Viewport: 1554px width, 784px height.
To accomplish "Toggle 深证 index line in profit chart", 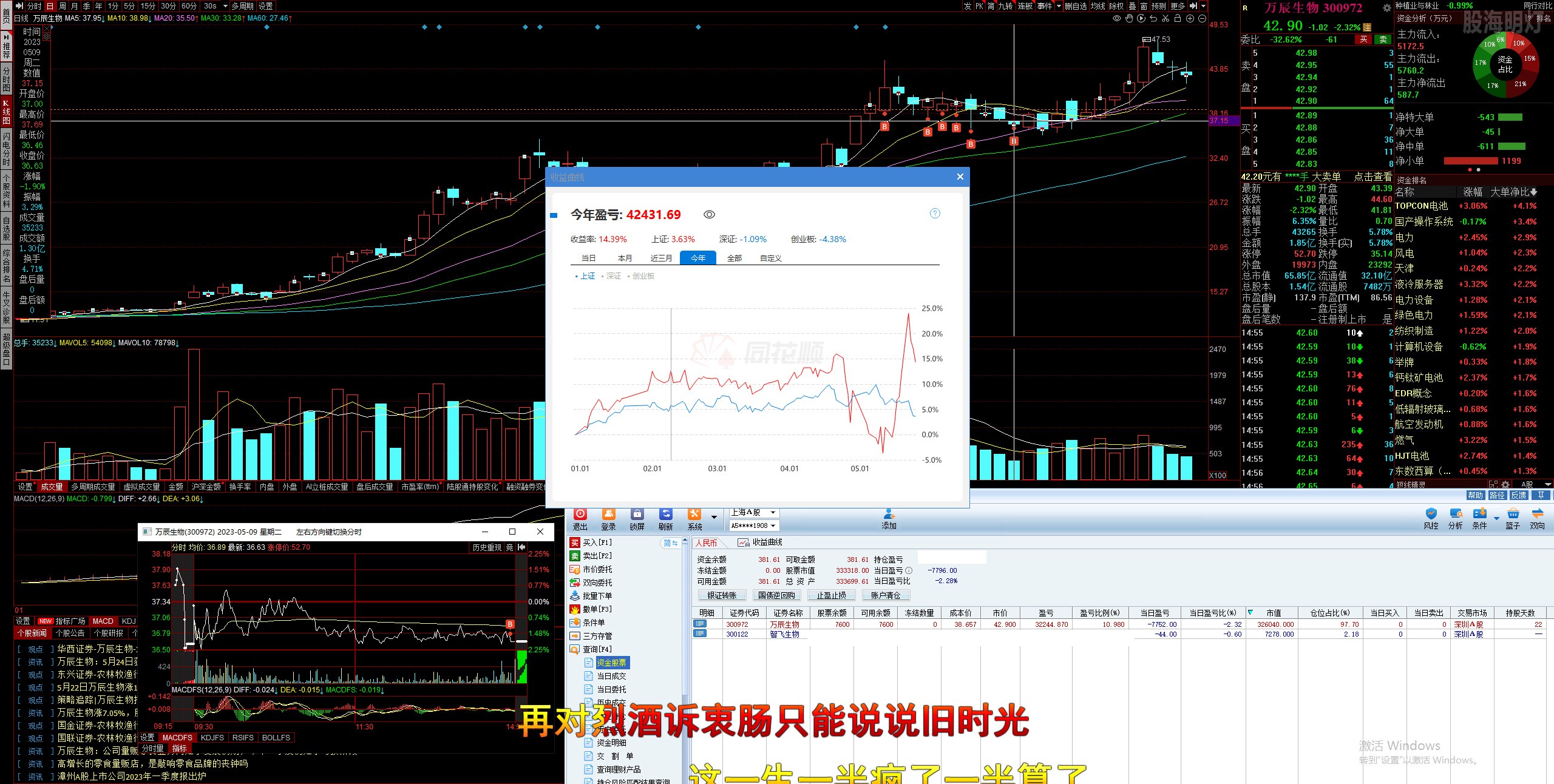I will 611,276.
